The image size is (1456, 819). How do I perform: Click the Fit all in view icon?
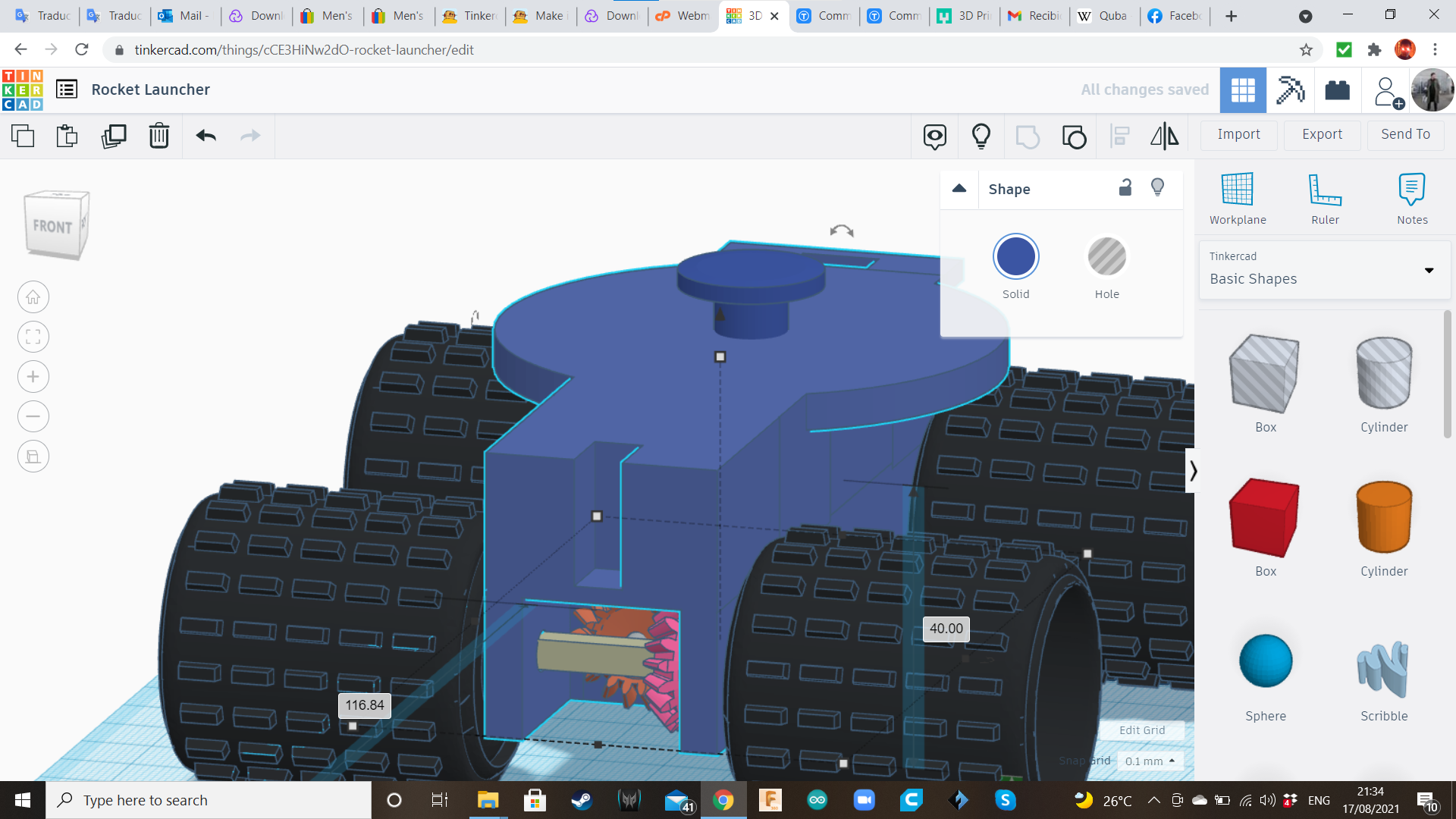(x=33, y=337)
